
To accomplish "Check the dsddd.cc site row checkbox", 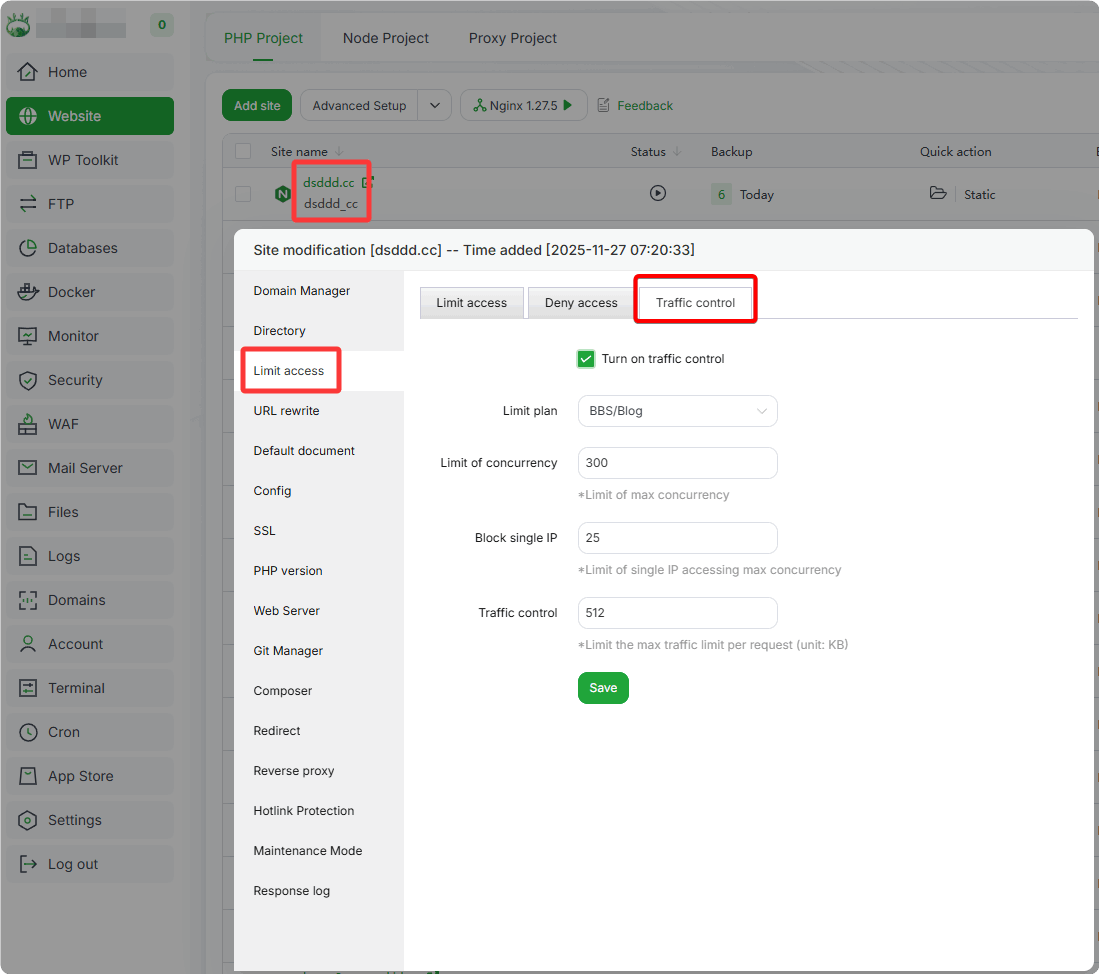I will [x=243, y=194].
